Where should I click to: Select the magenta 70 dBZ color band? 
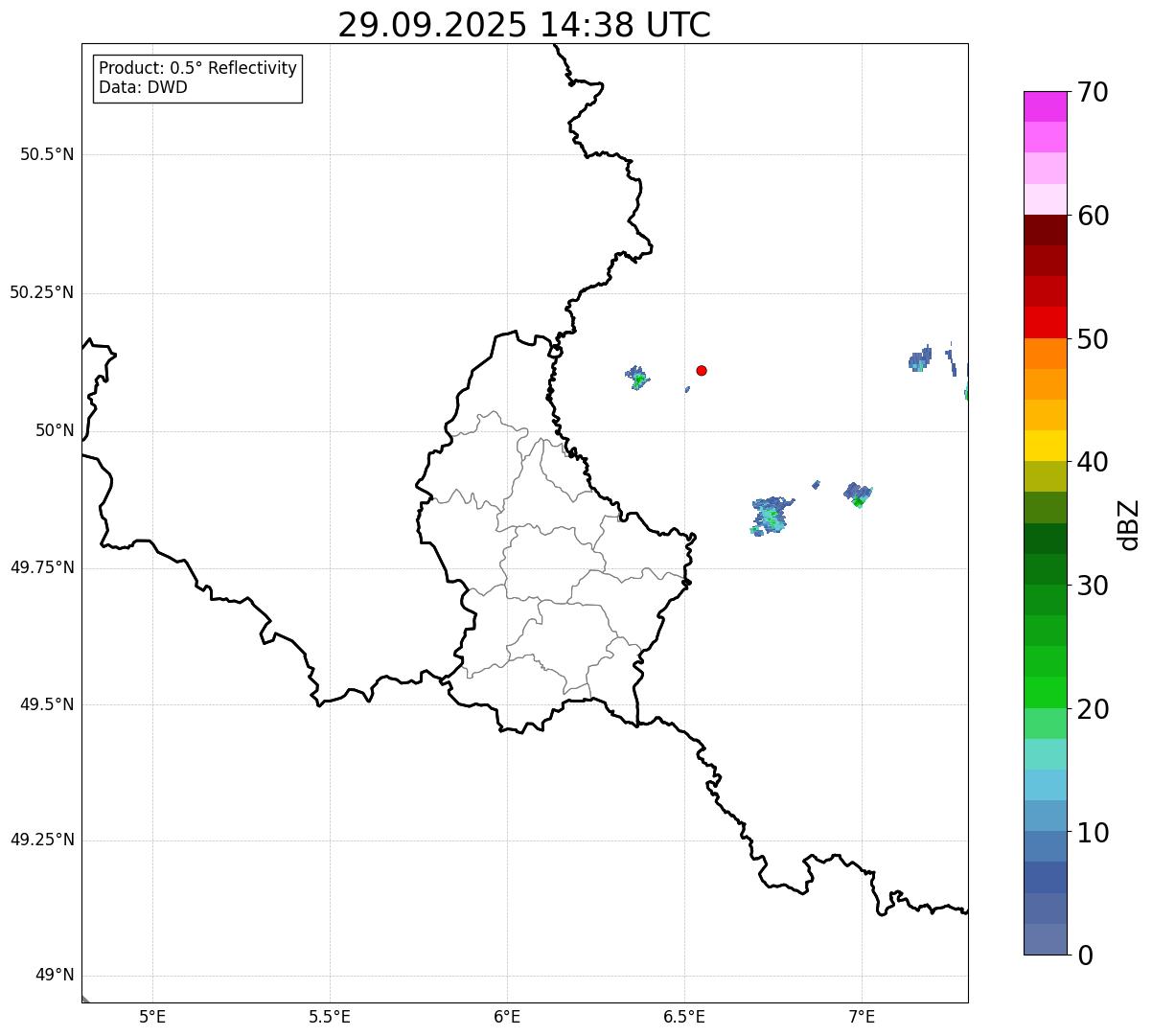[1045, 106]
